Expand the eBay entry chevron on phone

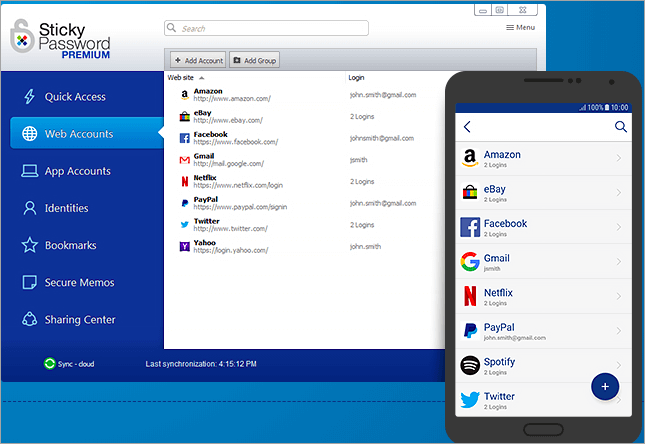point(619,192)
